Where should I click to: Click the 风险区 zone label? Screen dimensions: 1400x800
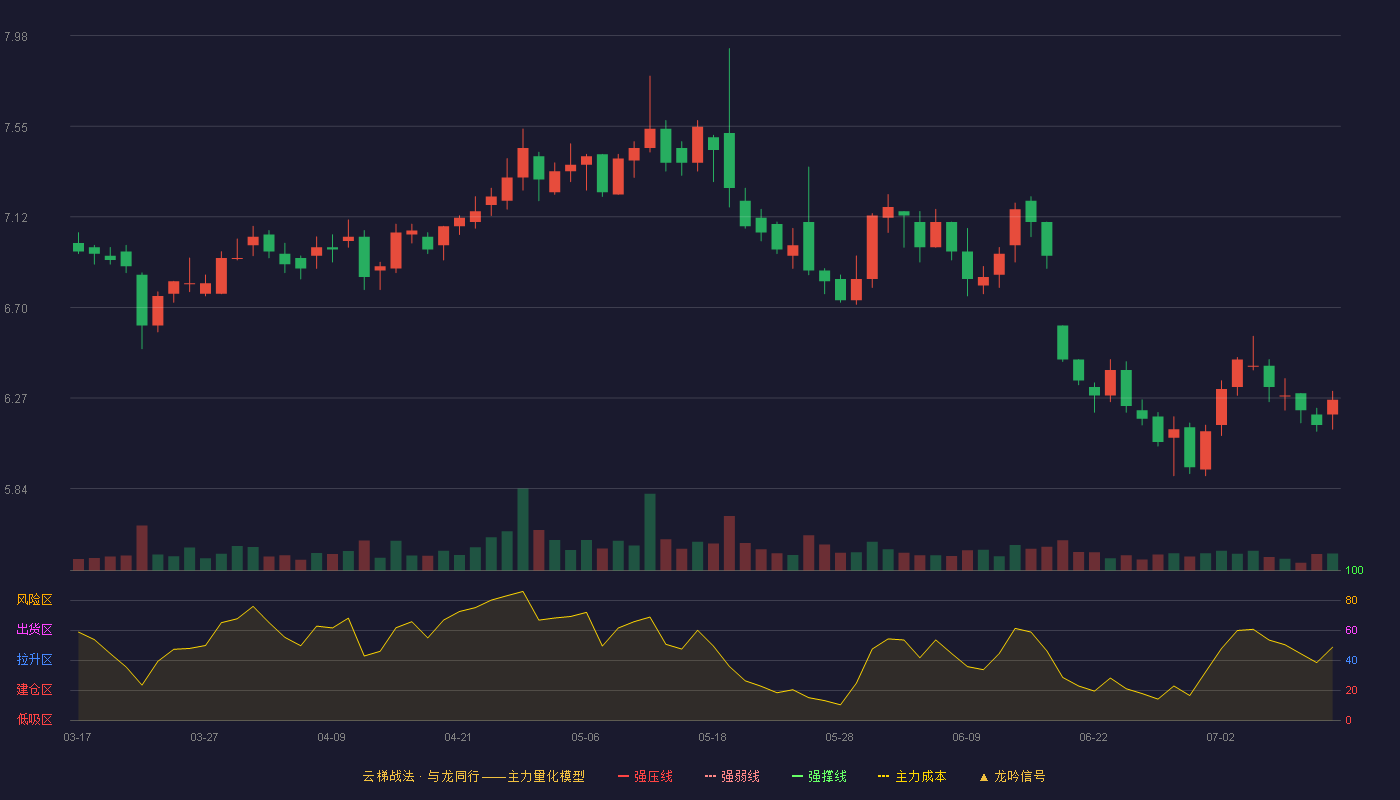[x=34, y=600]
